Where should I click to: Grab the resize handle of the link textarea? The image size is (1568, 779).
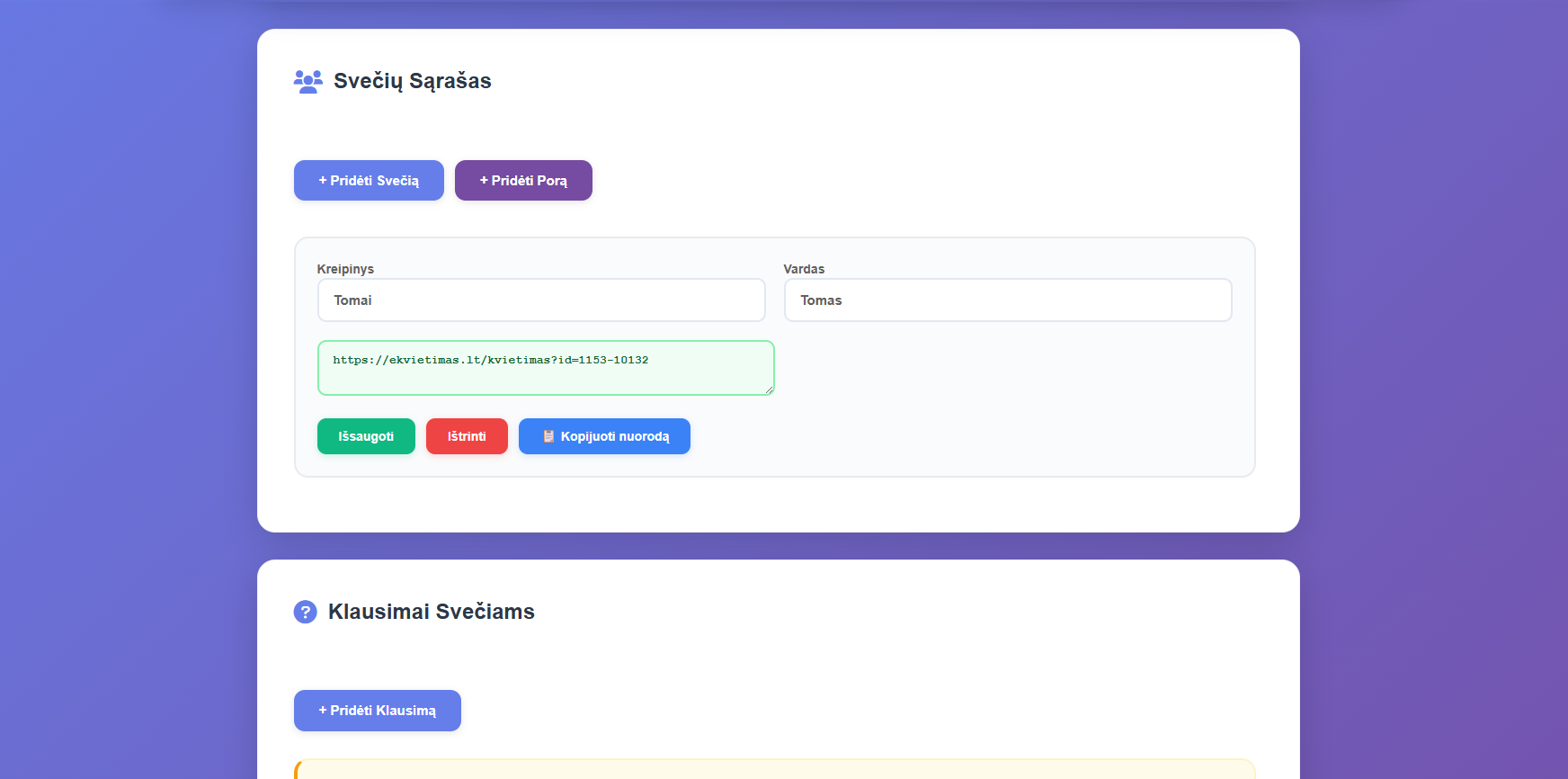click(769, 389)
